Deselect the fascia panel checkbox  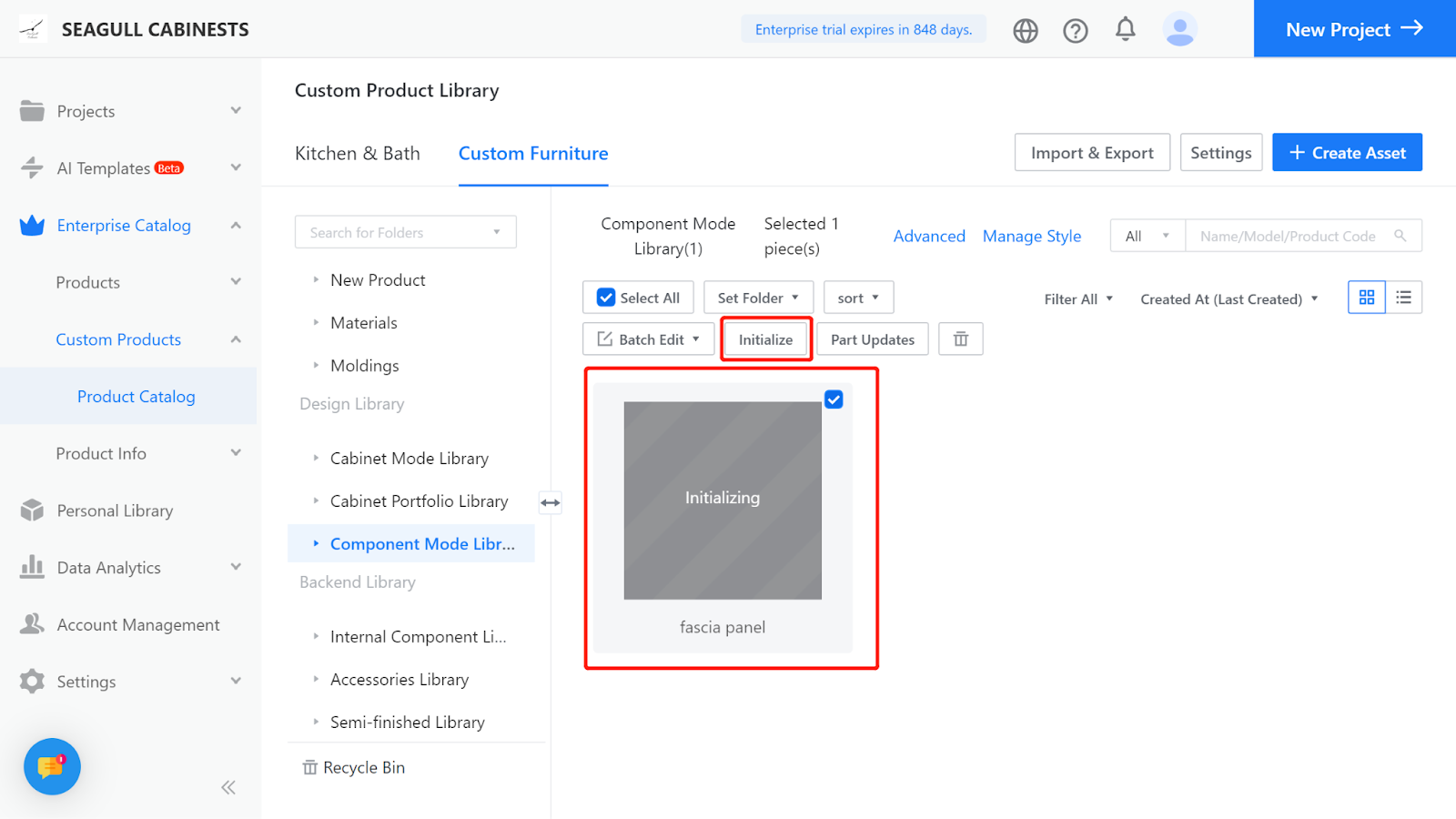point(834,399)
